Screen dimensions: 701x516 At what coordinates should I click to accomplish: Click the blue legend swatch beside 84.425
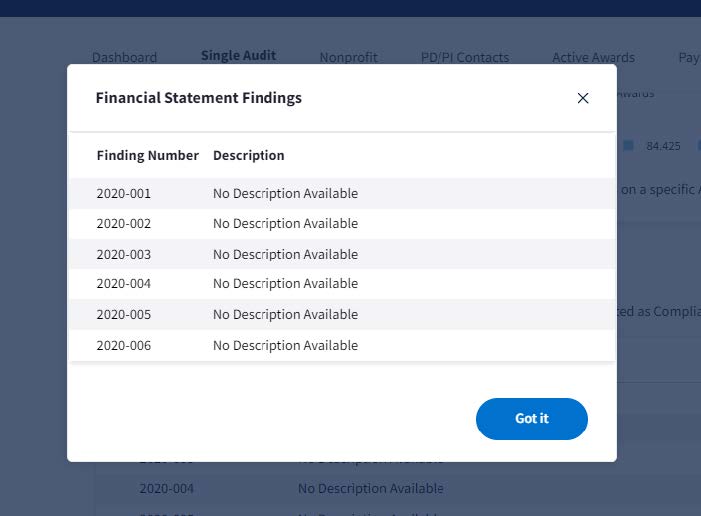coord(629,145)
